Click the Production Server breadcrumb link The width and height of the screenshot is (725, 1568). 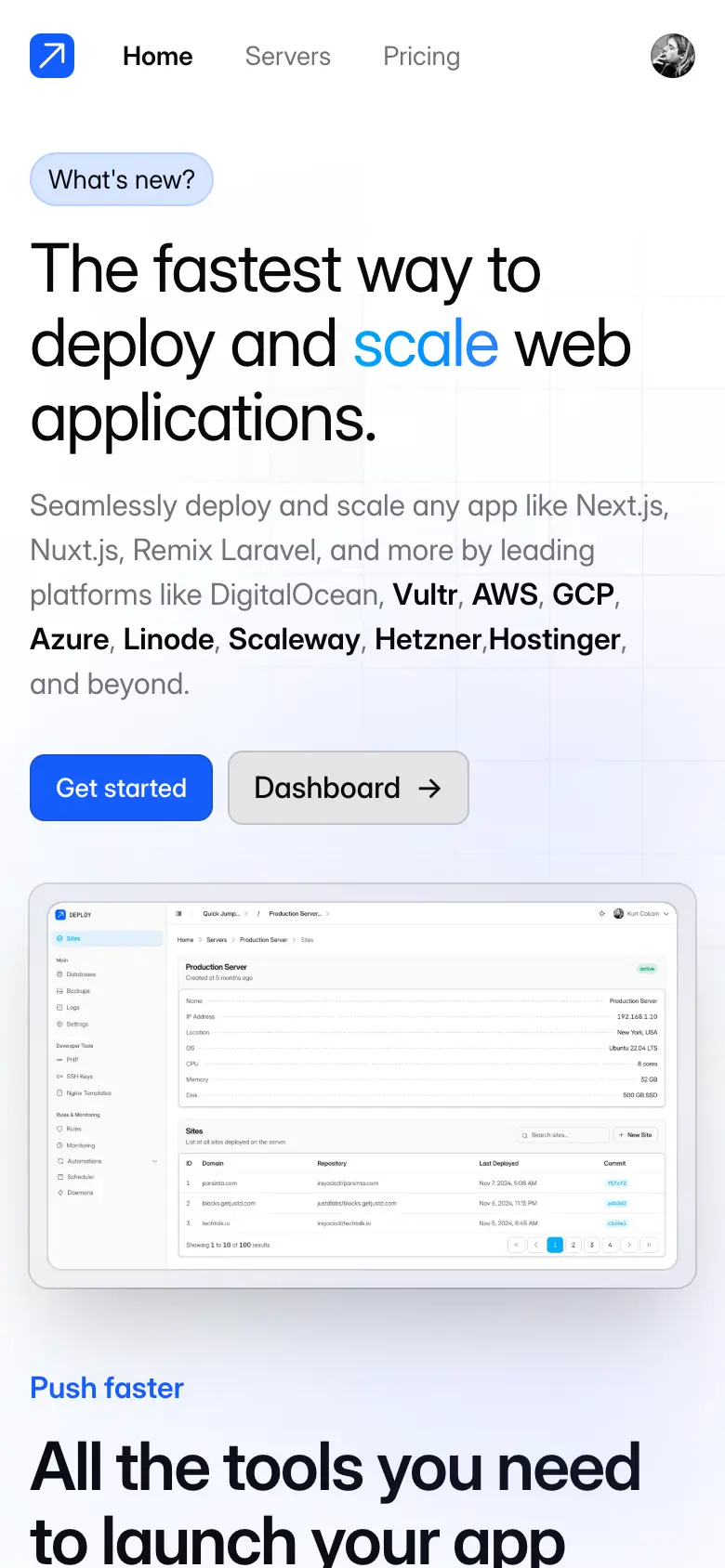tap(264, 940)
